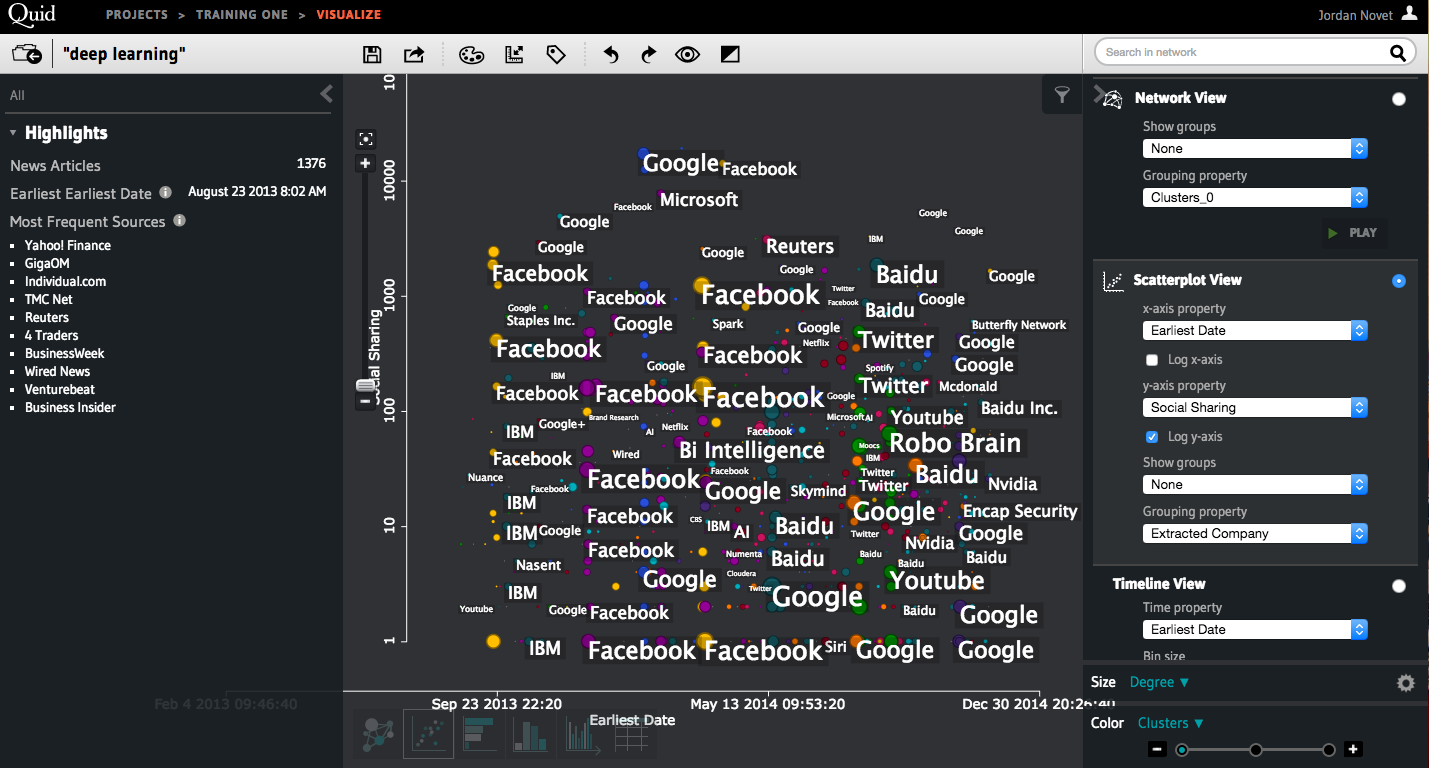Image resolution: width=1429 pixels, height=768 pixels.
Task: Click the search magnifier icon
Action: pos(1398,53)
